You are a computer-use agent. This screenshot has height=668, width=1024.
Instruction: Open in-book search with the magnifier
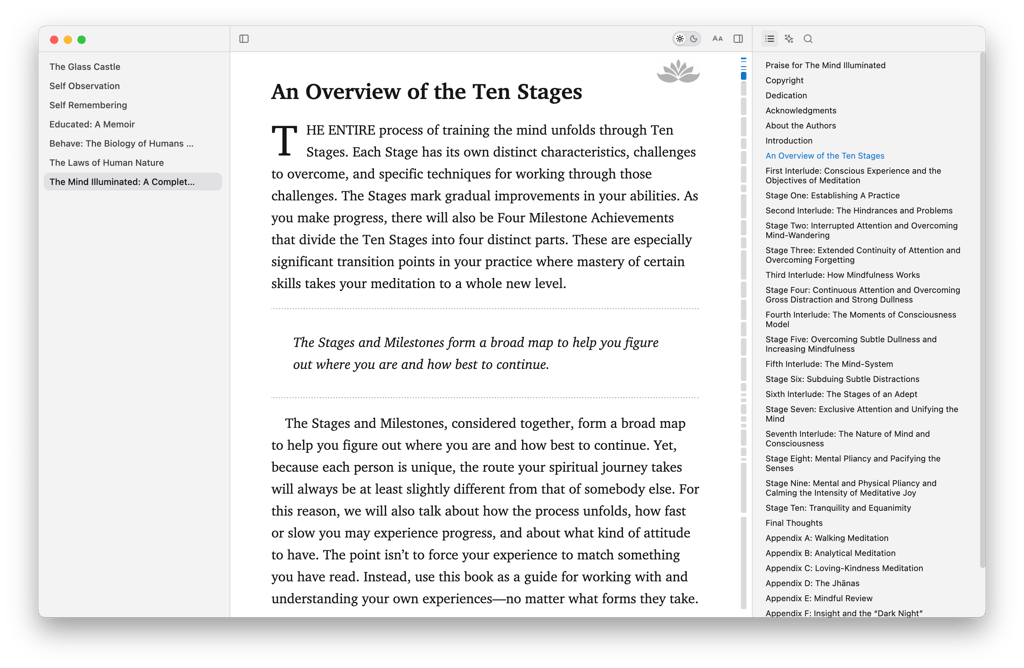click(807, 38)
